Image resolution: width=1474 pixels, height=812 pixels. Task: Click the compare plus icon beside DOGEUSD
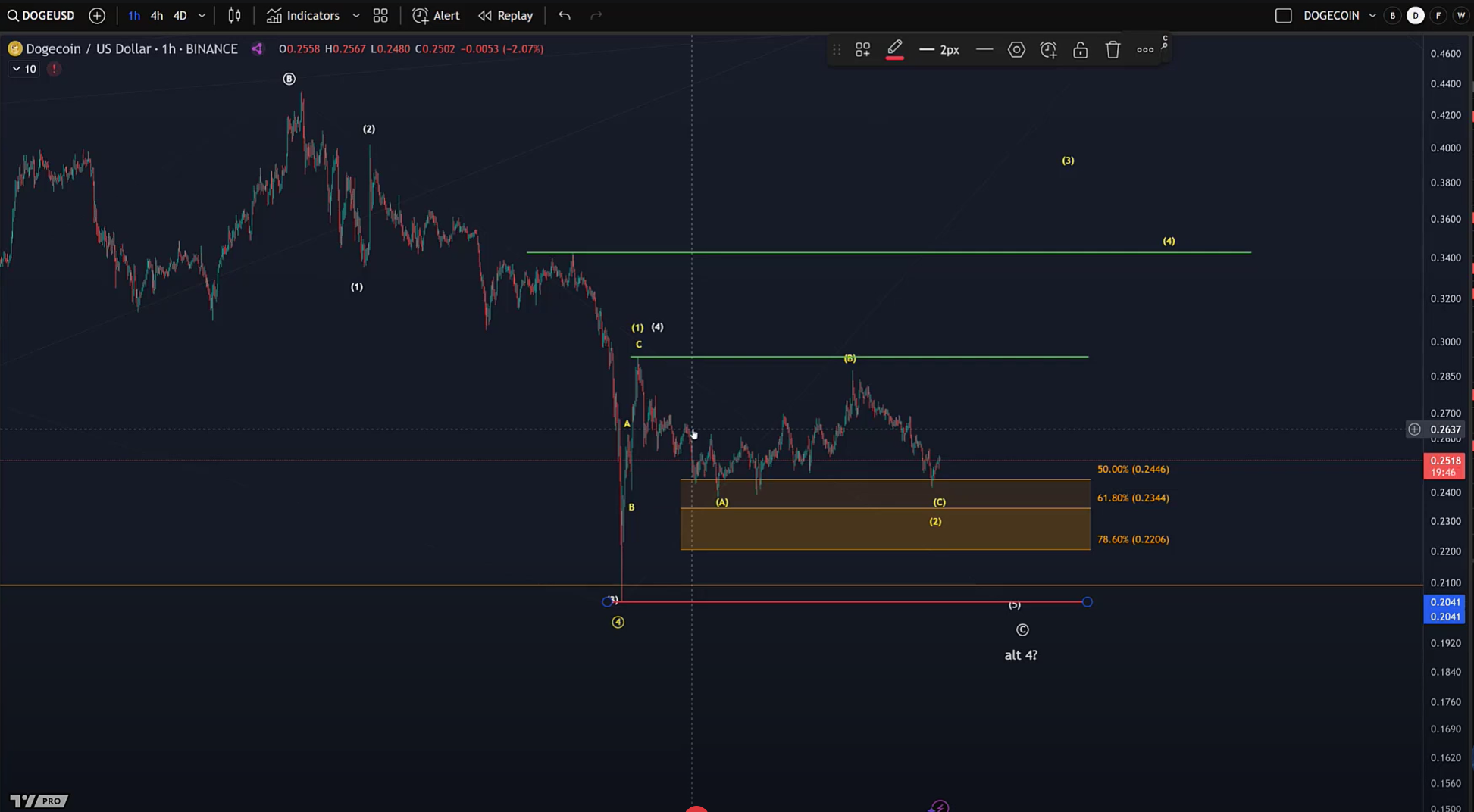pyautogui.click(x=97, y=15)
